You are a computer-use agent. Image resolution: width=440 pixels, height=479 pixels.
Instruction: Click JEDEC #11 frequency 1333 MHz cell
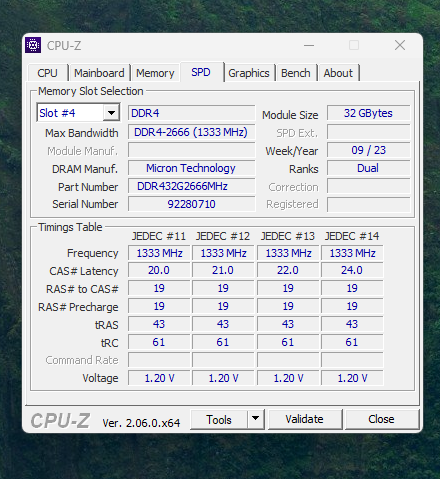tap(159, 253)
